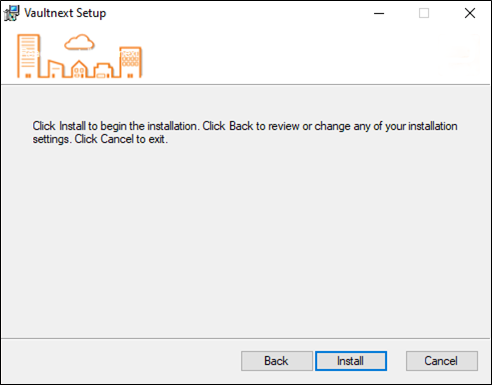Click the empty gray dialog body area
492x385 pixels.
[245, 240]
